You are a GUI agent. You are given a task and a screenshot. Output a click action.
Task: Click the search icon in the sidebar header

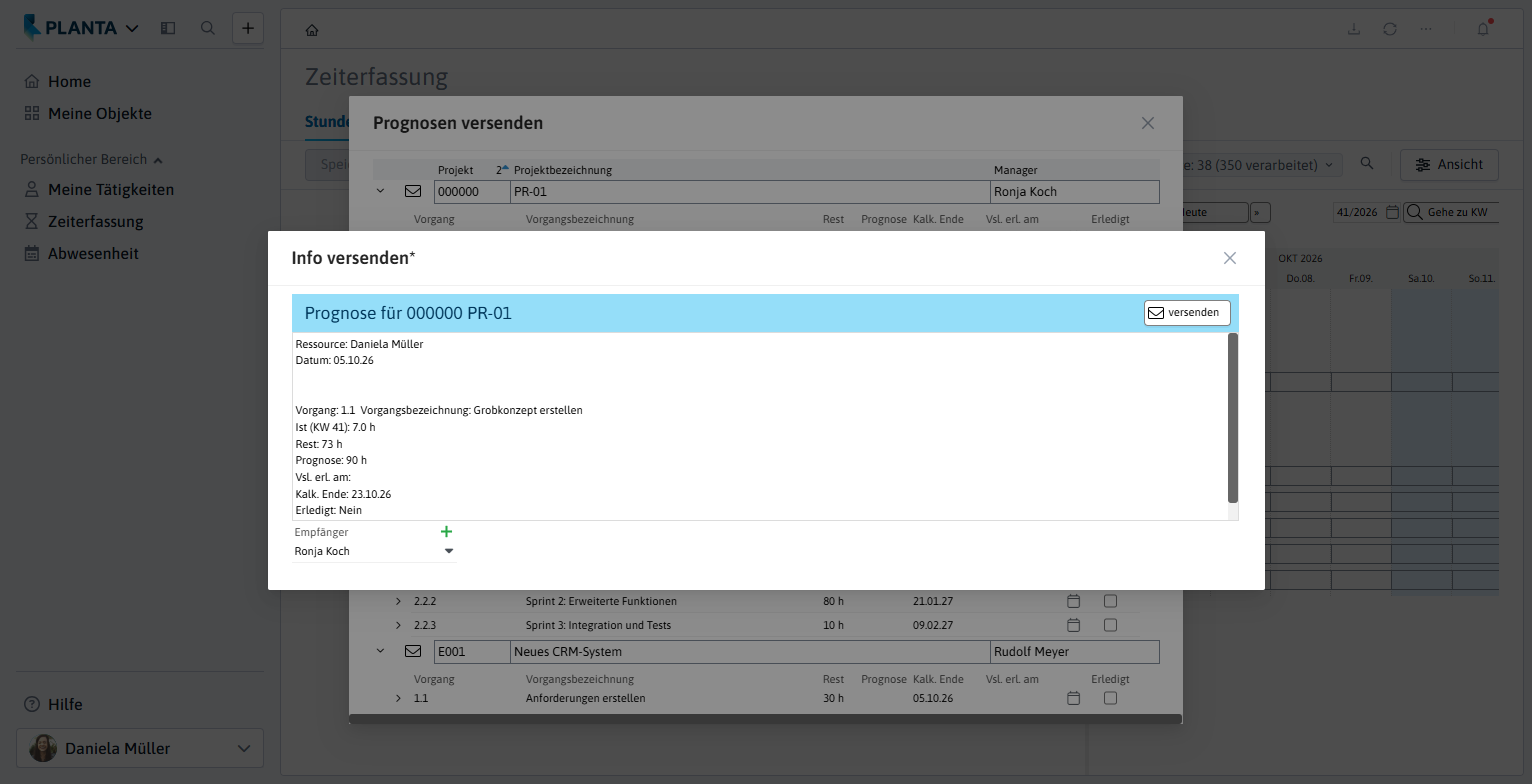click(208, 28)
